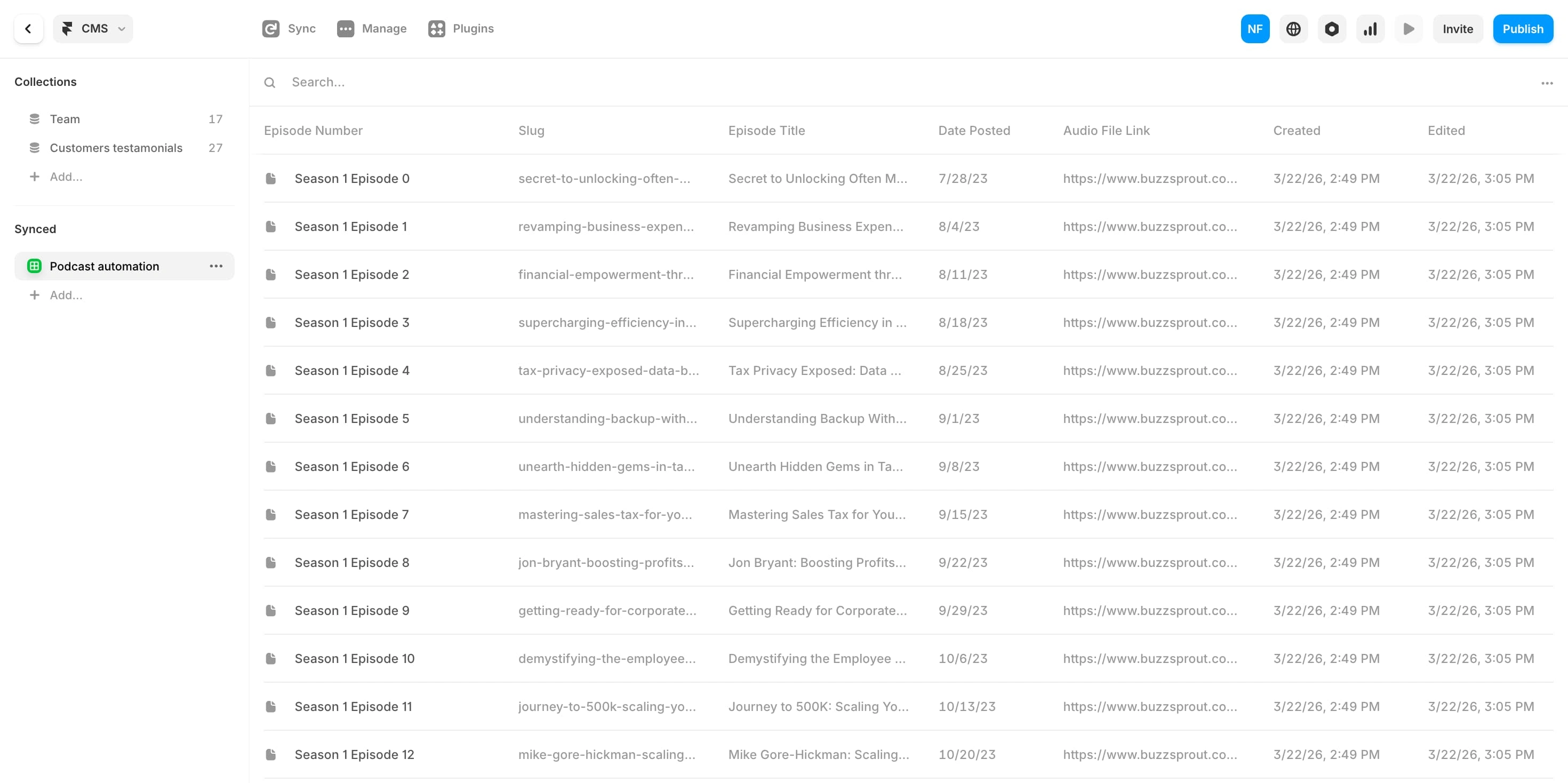1568x783 pixels.
Task: Open the Season 1 Episode 5 row
Action: (x=351, y=418)
